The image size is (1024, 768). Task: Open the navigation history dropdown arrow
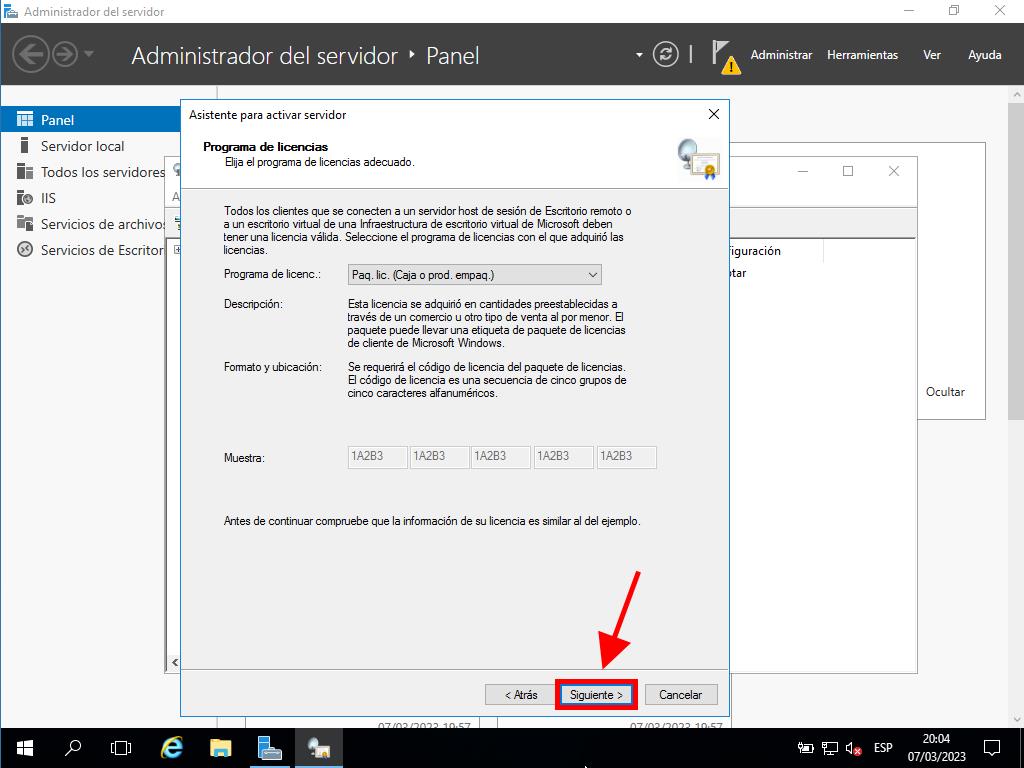click(x=89, y=54)
